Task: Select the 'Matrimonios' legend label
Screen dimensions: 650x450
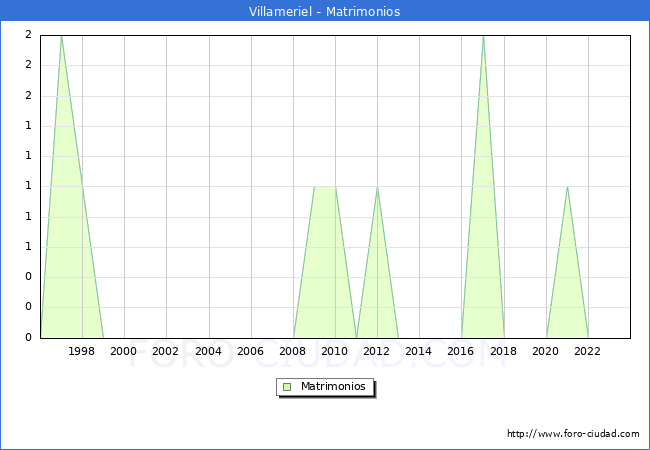Action: (333, 386)
